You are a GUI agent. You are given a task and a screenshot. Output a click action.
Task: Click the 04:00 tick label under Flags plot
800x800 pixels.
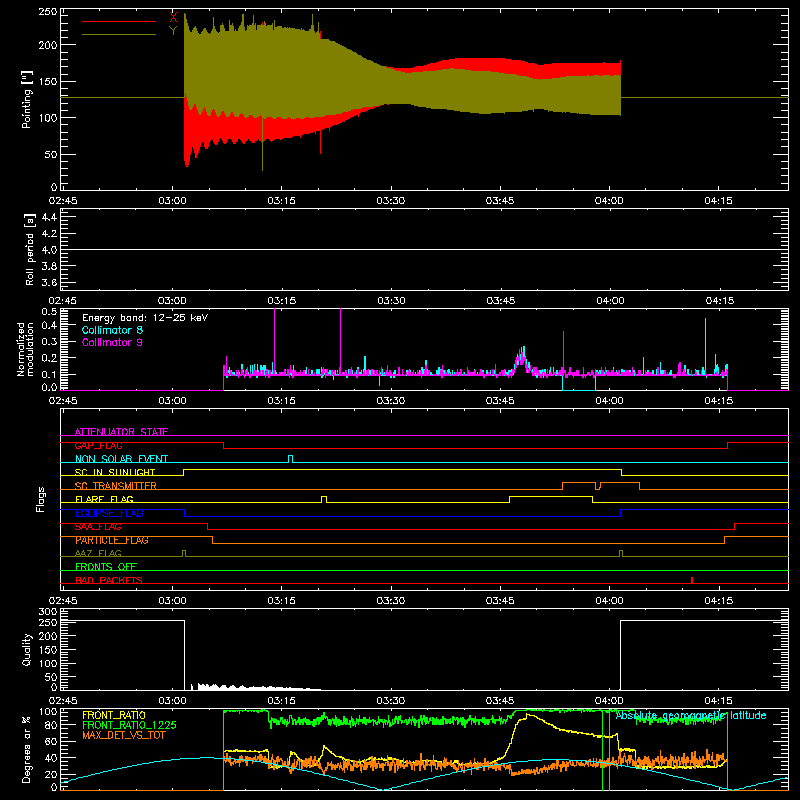tap(610, 601)
